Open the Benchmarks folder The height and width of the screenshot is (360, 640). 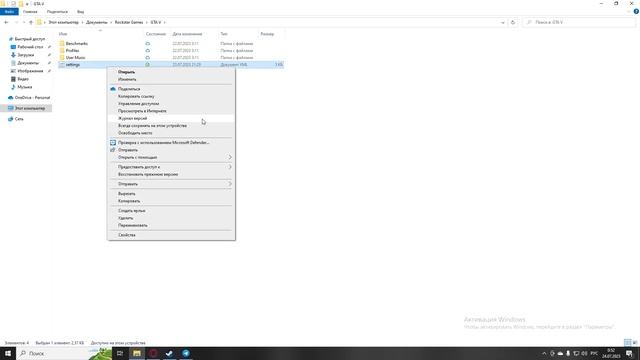click(x=77, y=43)
